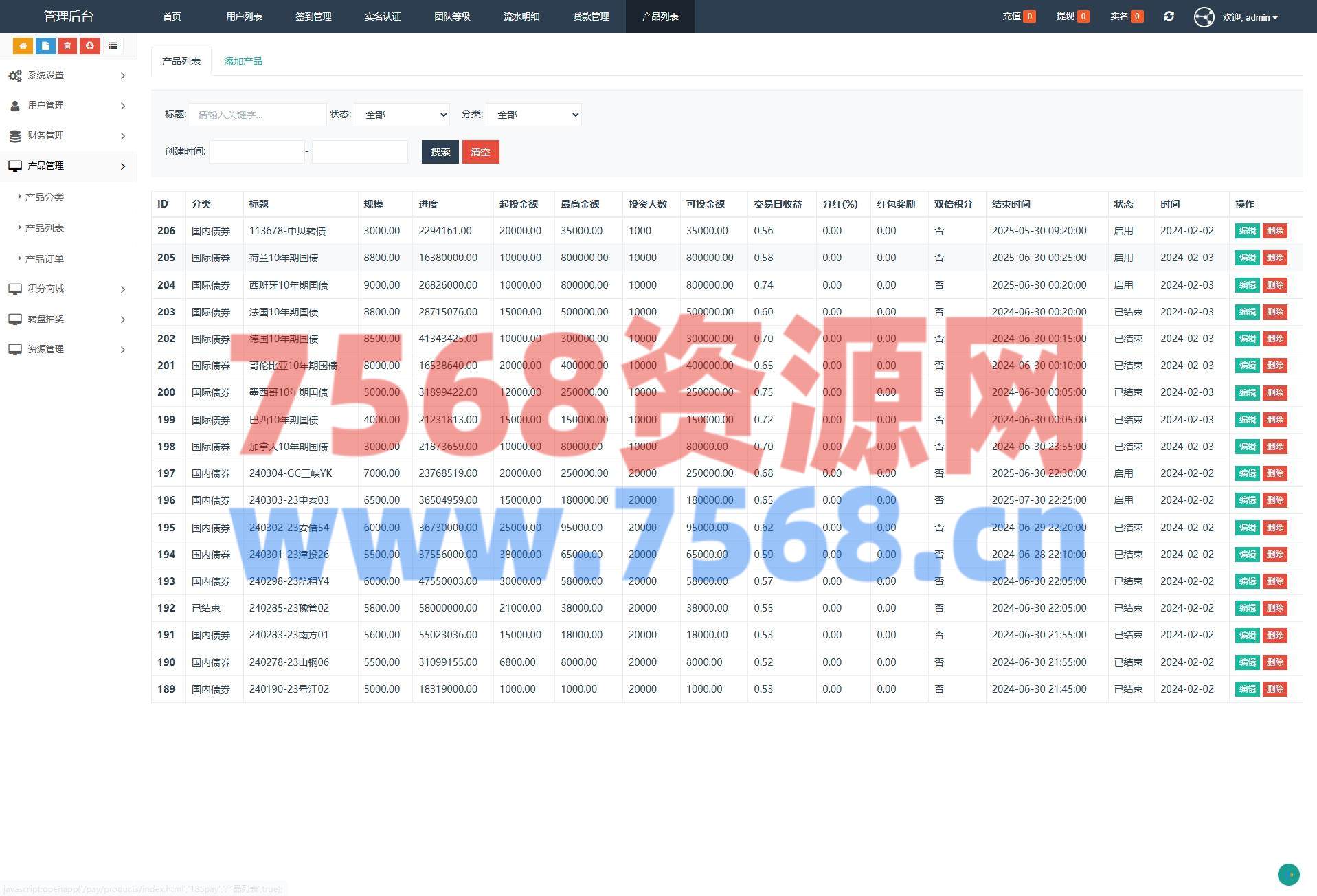Click the round floating icon at bottom right

[1288, 875]
